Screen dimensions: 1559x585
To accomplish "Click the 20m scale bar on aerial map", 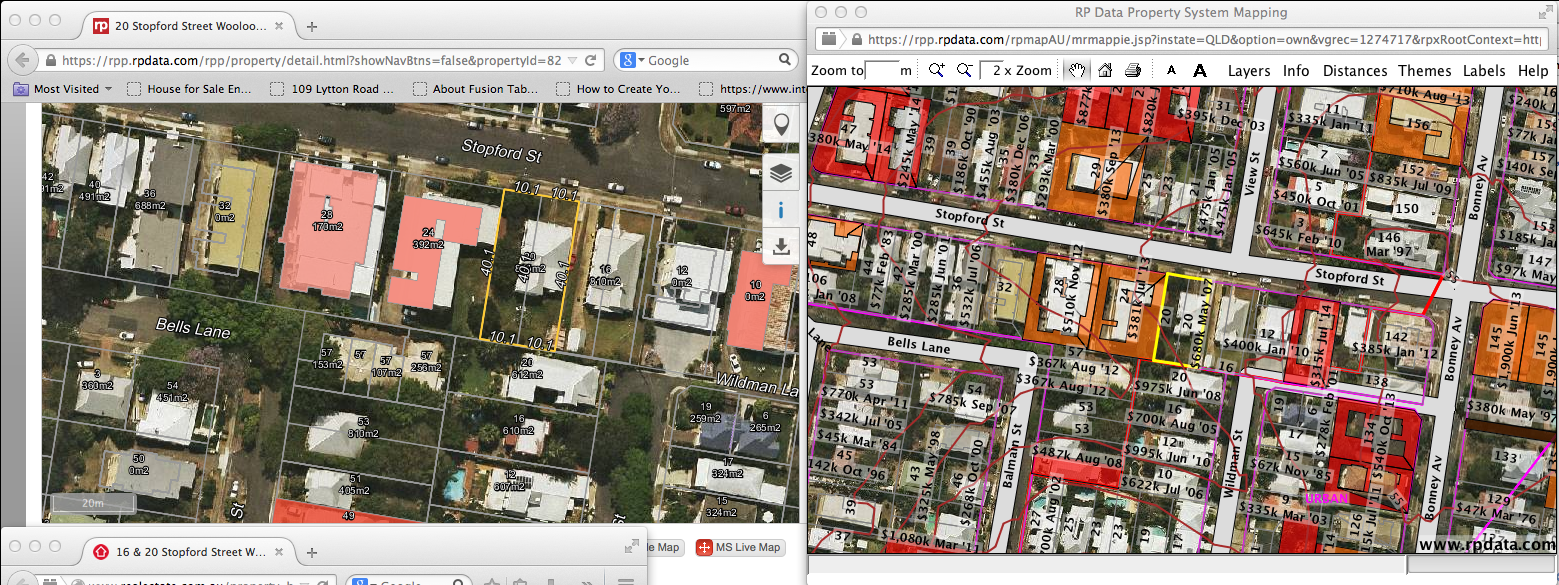I will tap(91, 504).
